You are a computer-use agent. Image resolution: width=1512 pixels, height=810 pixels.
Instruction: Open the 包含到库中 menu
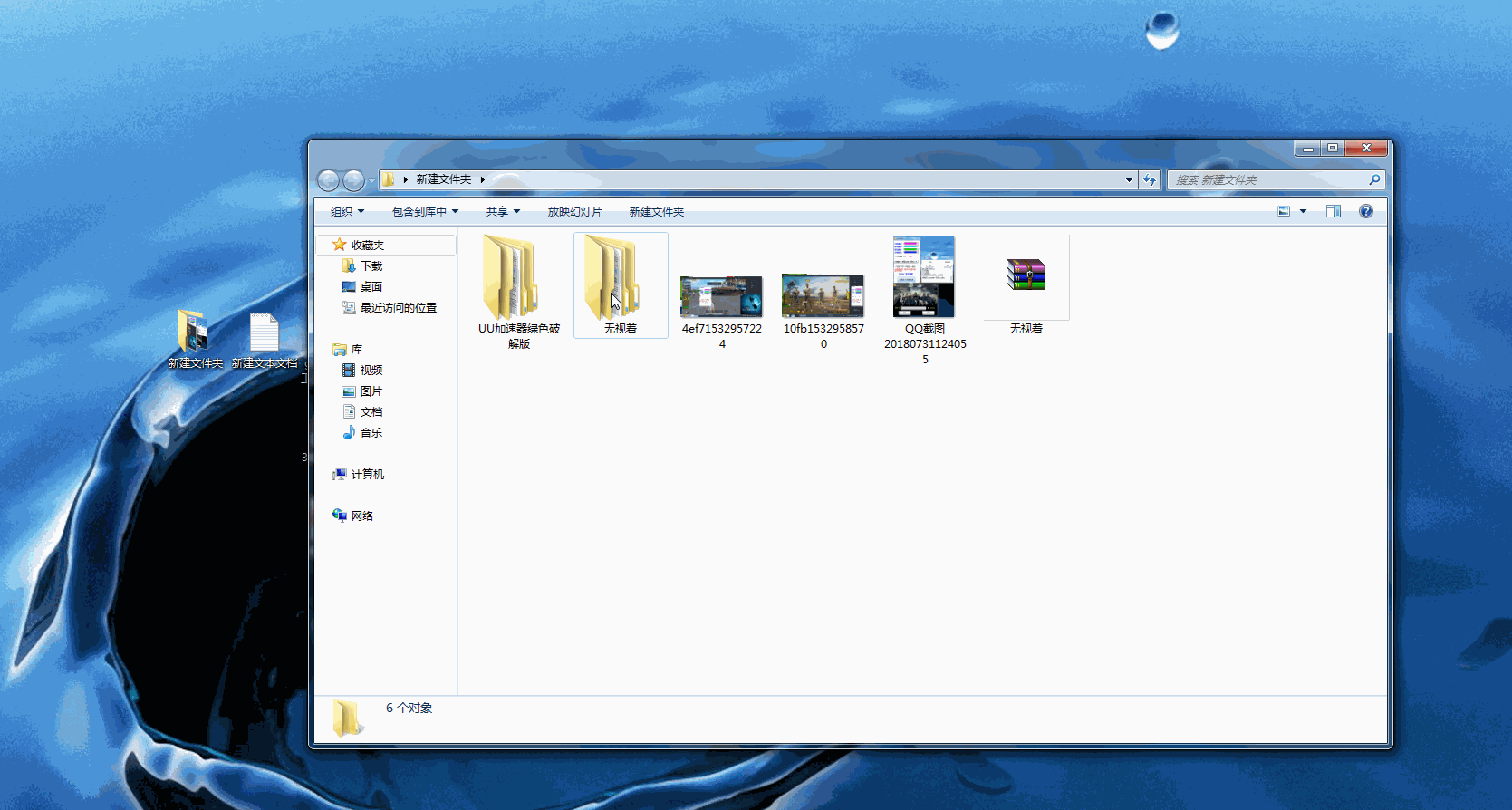(x=425, y=211)
